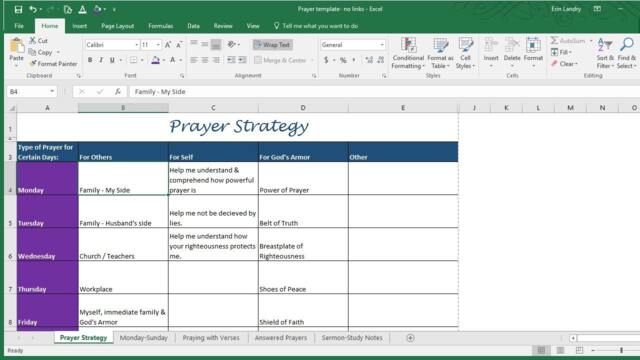Switch to the Answered Prayers sheet tab
The height and width of the screenshot is (360, 640).
coord(280,338)
